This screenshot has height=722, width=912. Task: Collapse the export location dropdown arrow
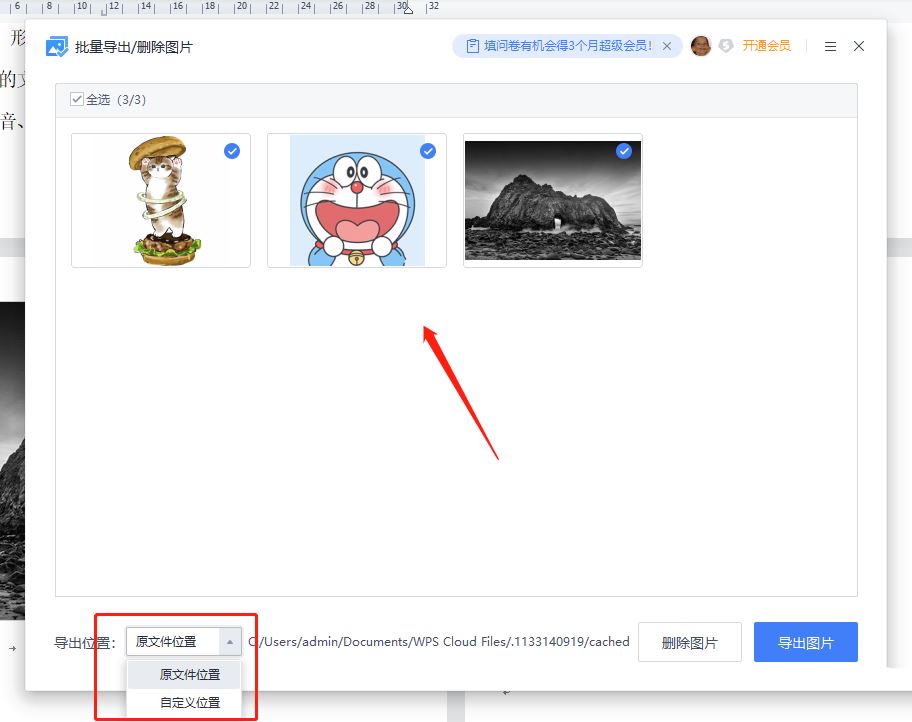(x=230, y=642)
